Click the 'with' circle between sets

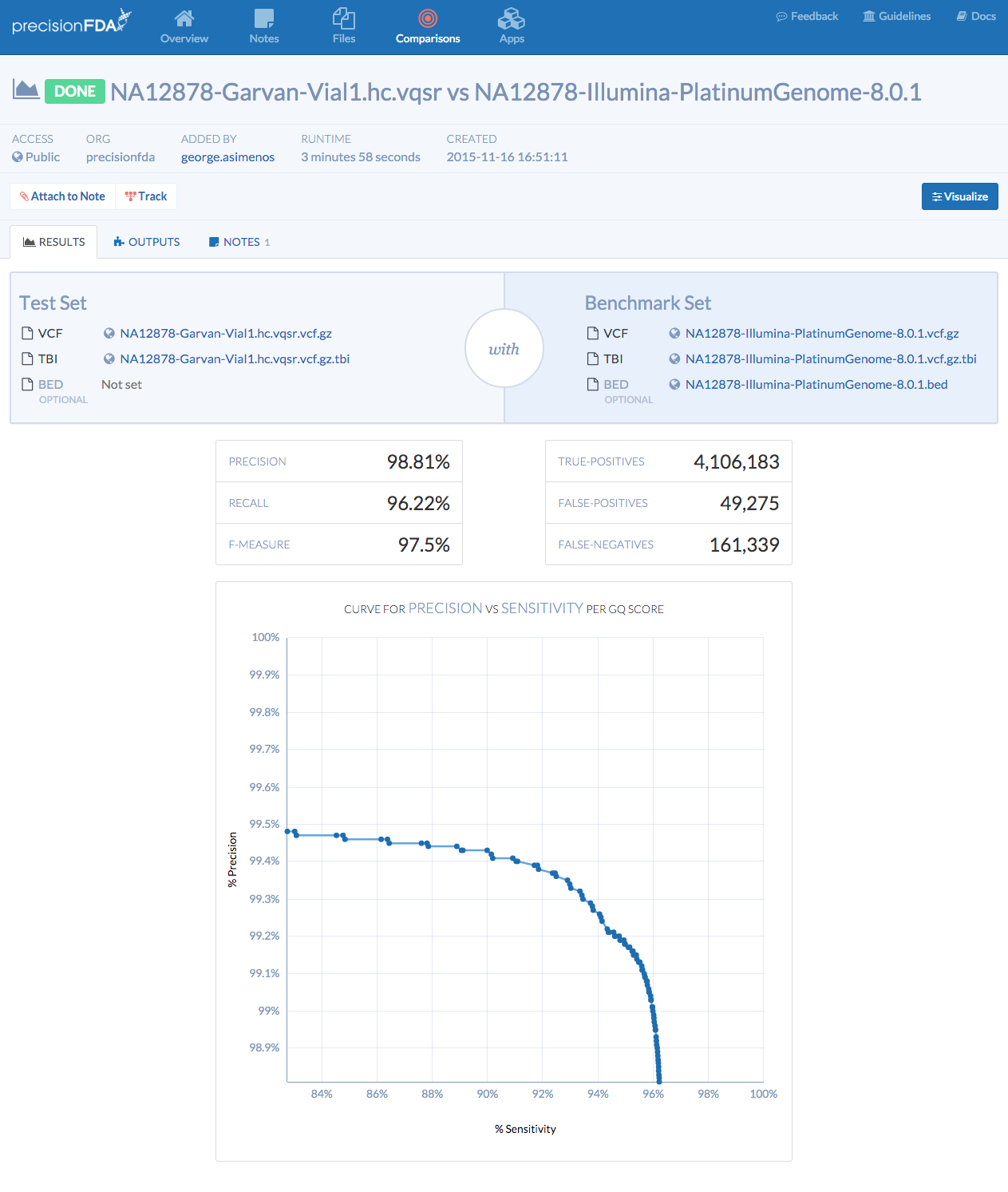pyautogui.click(x=504, y=348)
